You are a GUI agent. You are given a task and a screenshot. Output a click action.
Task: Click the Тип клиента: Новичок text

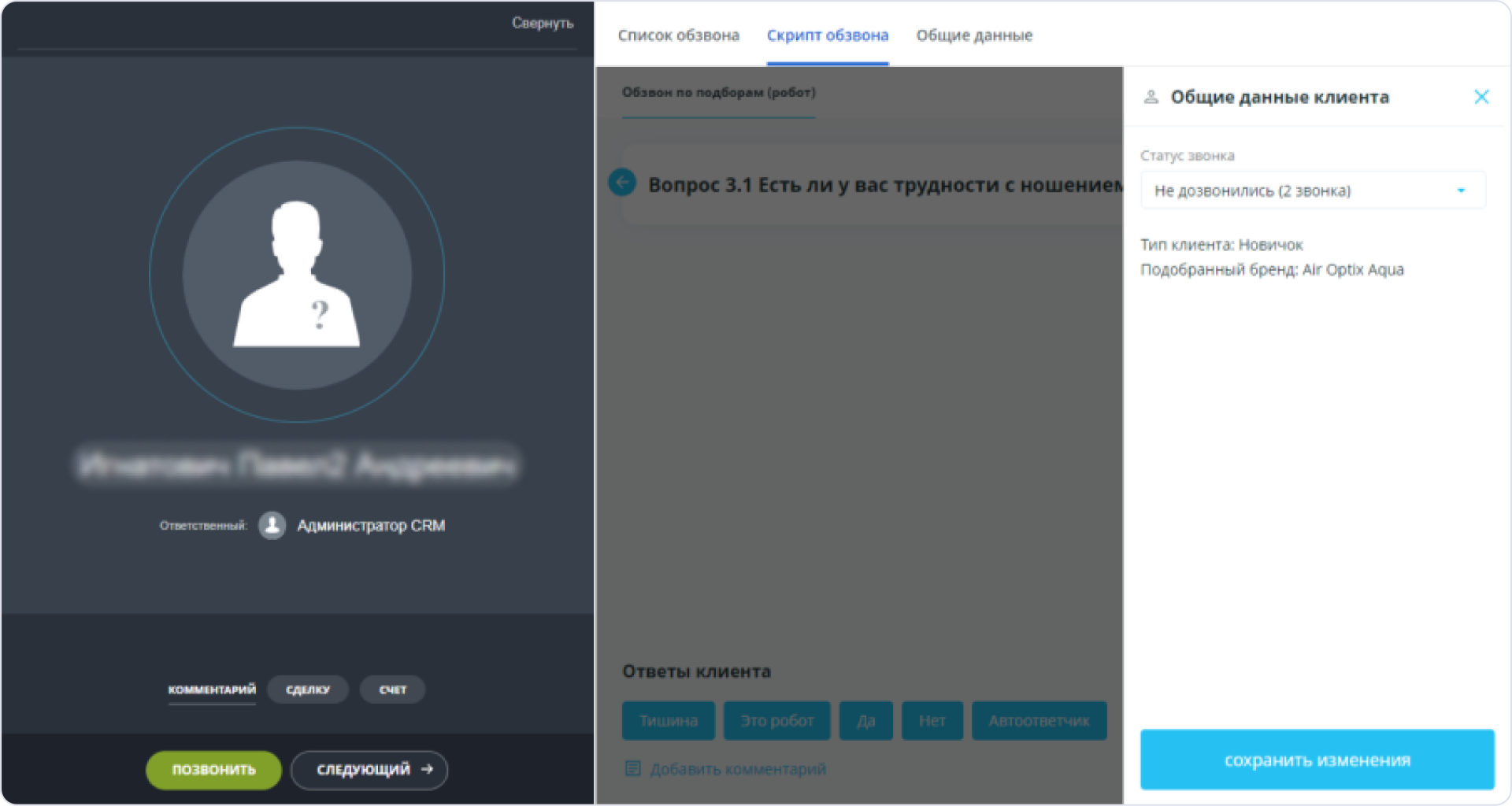[1221, 245]
